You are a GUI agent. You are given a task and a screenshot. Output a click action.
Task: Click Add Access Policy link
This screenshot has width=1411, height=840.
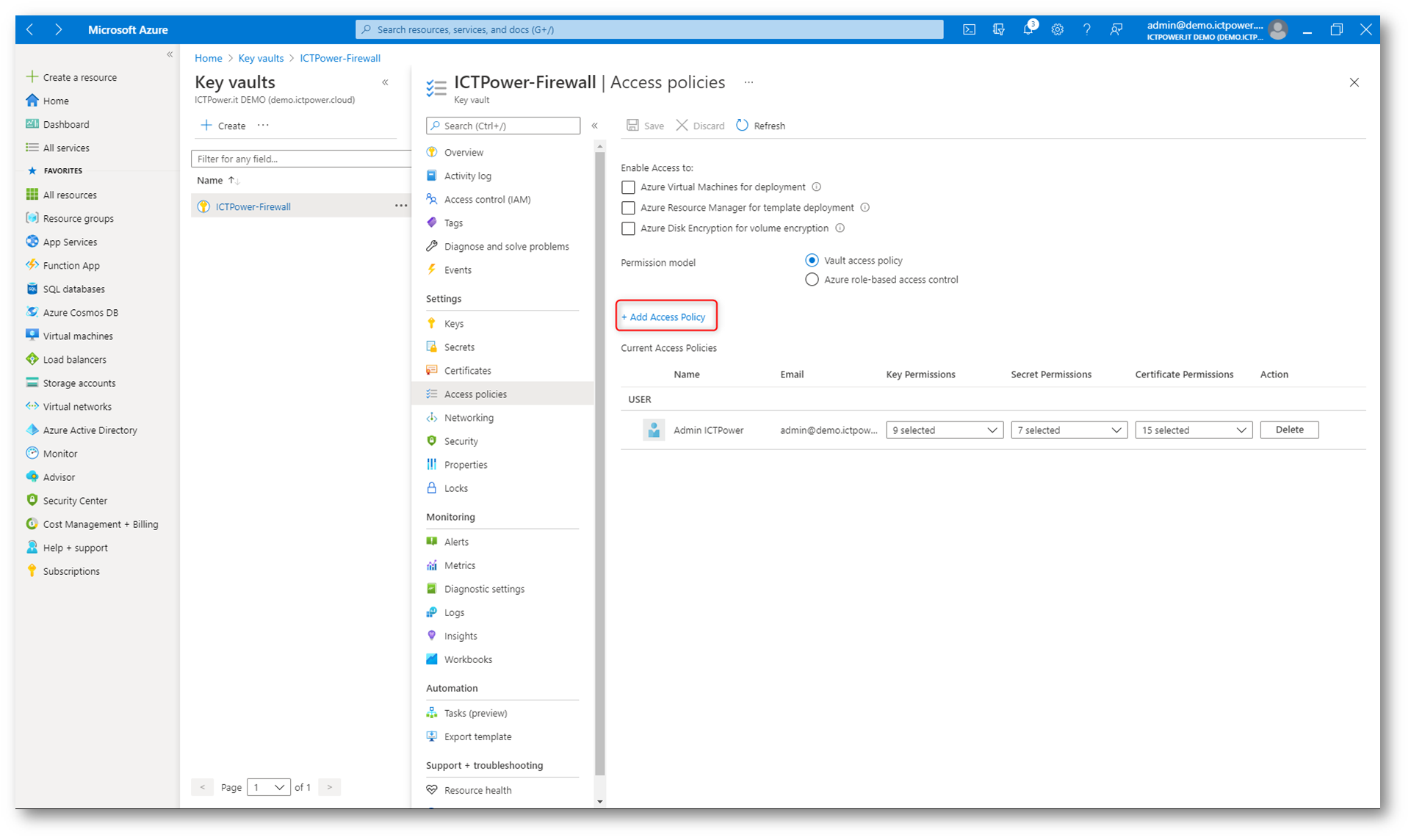click(664, 317)
